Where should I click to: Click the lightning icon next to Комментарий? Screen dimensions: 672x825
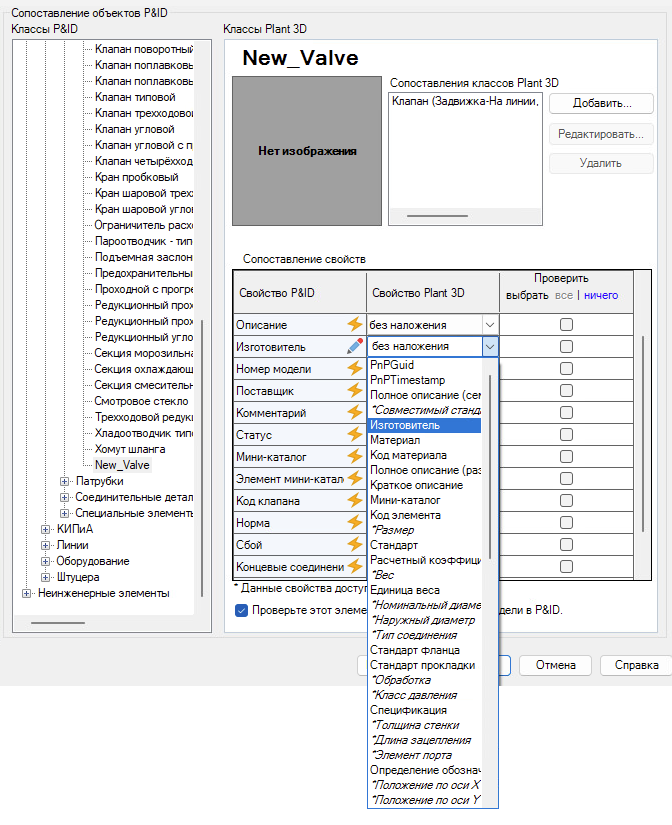[x=355, y=412]
